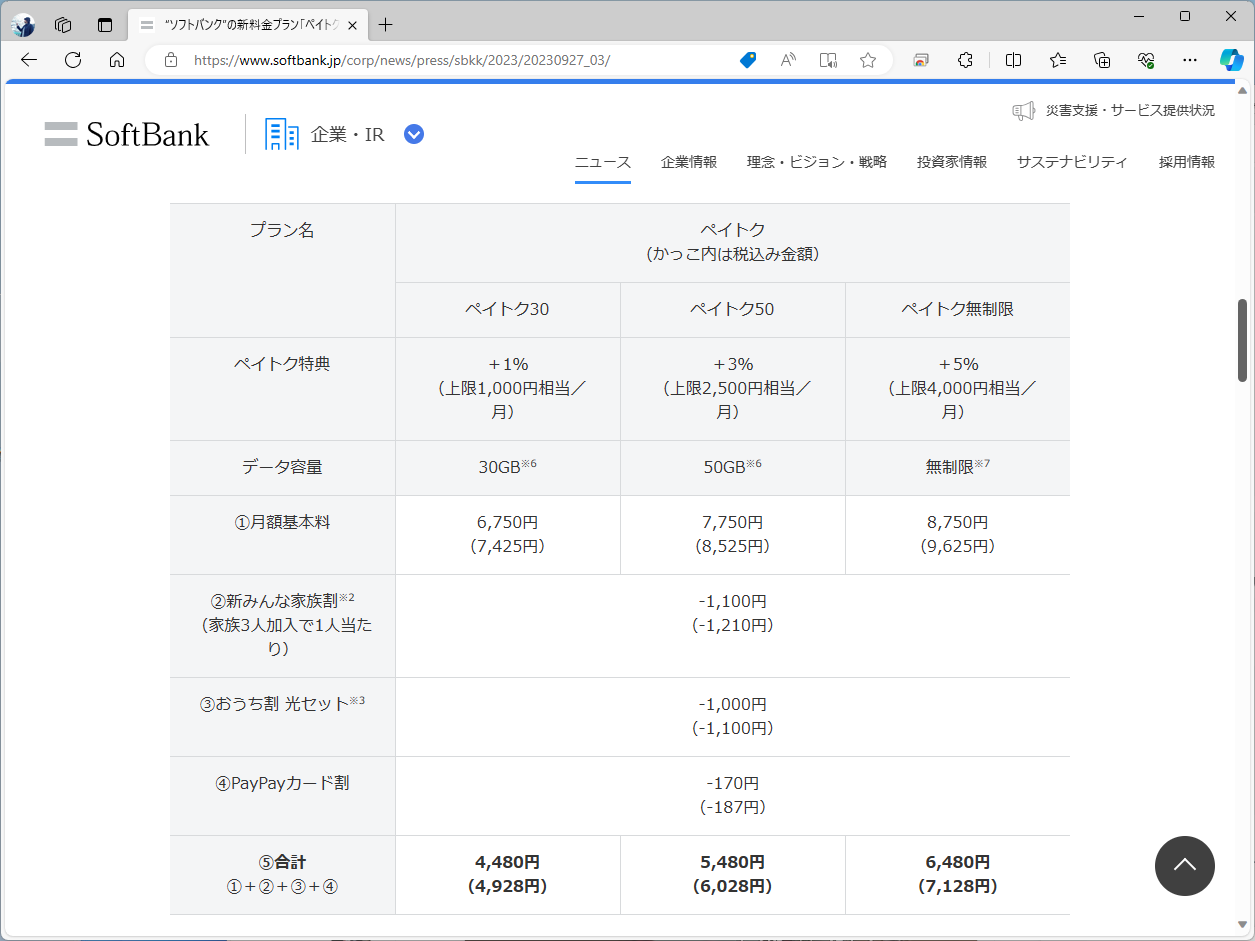Click the SoftBank logo
Screen dimensions: 1255x941
click(126, 133)
